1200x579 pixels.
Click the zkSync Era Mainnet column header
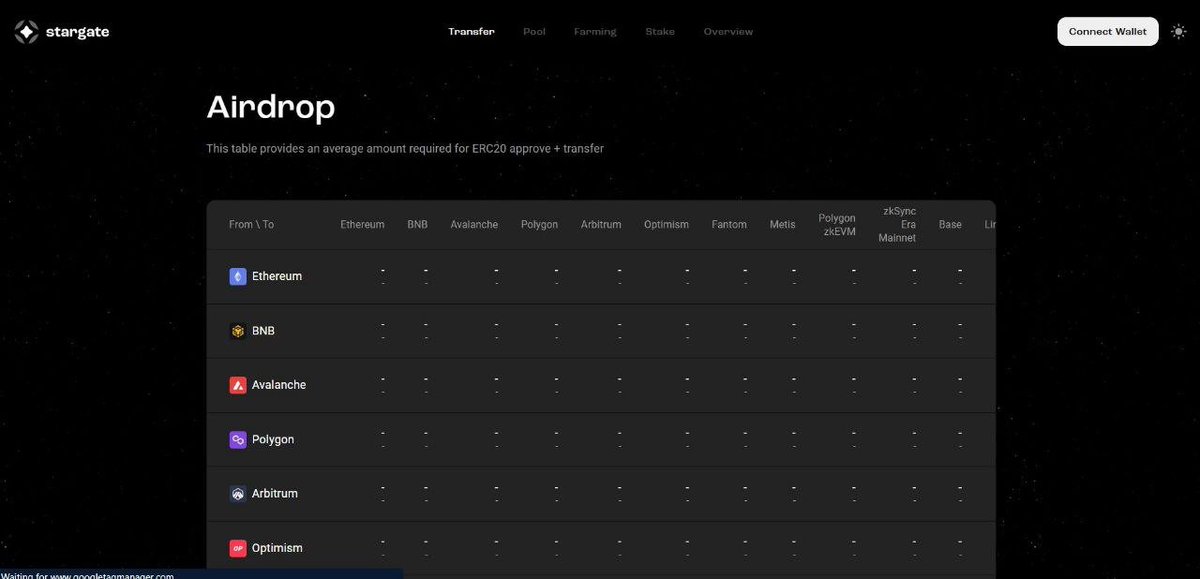pyautogui.click(x=898, y=225)
